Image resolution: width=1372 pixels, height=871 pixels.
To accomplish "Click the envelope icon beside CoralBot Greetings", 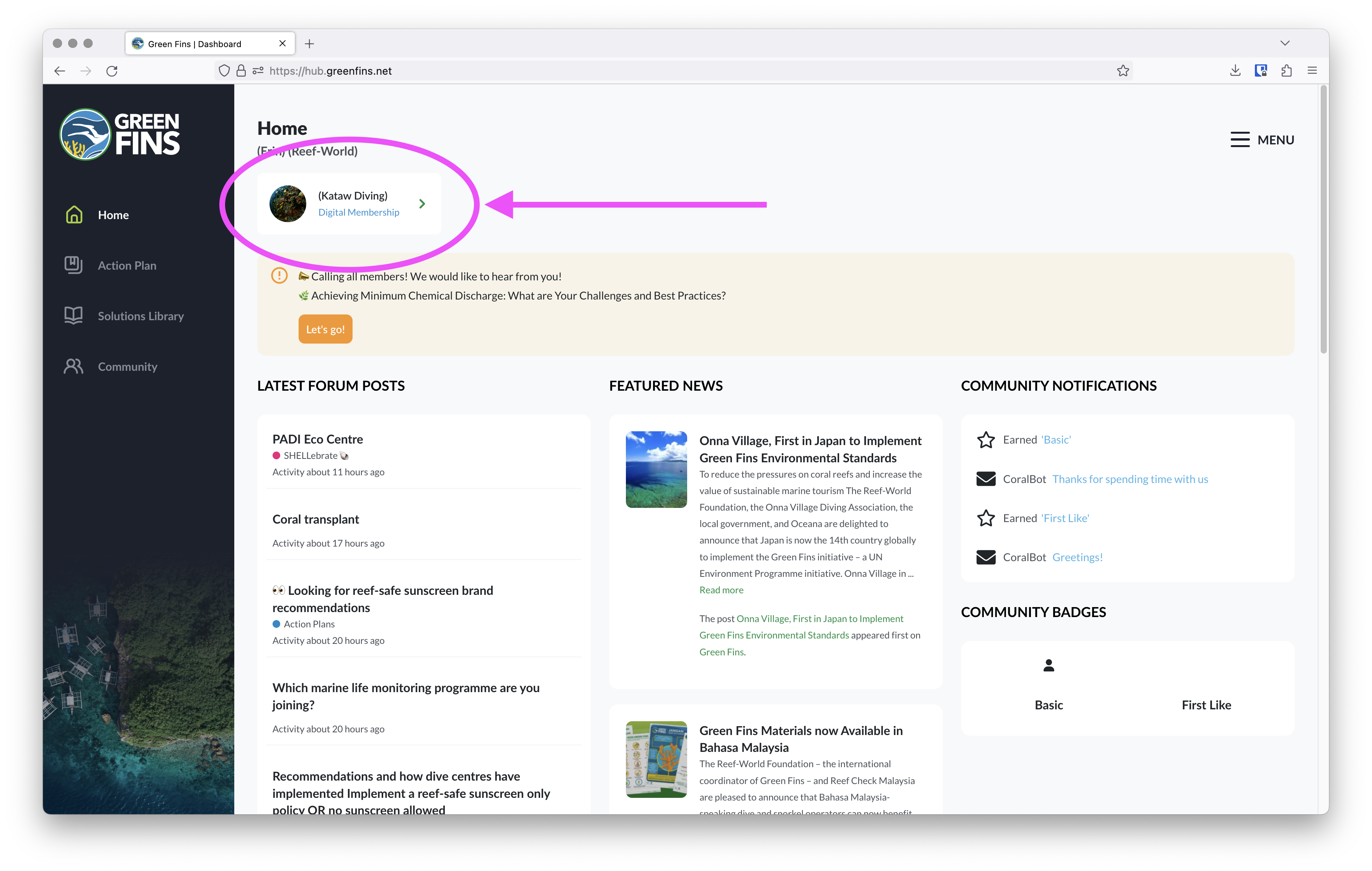I will tap(986, 557).
